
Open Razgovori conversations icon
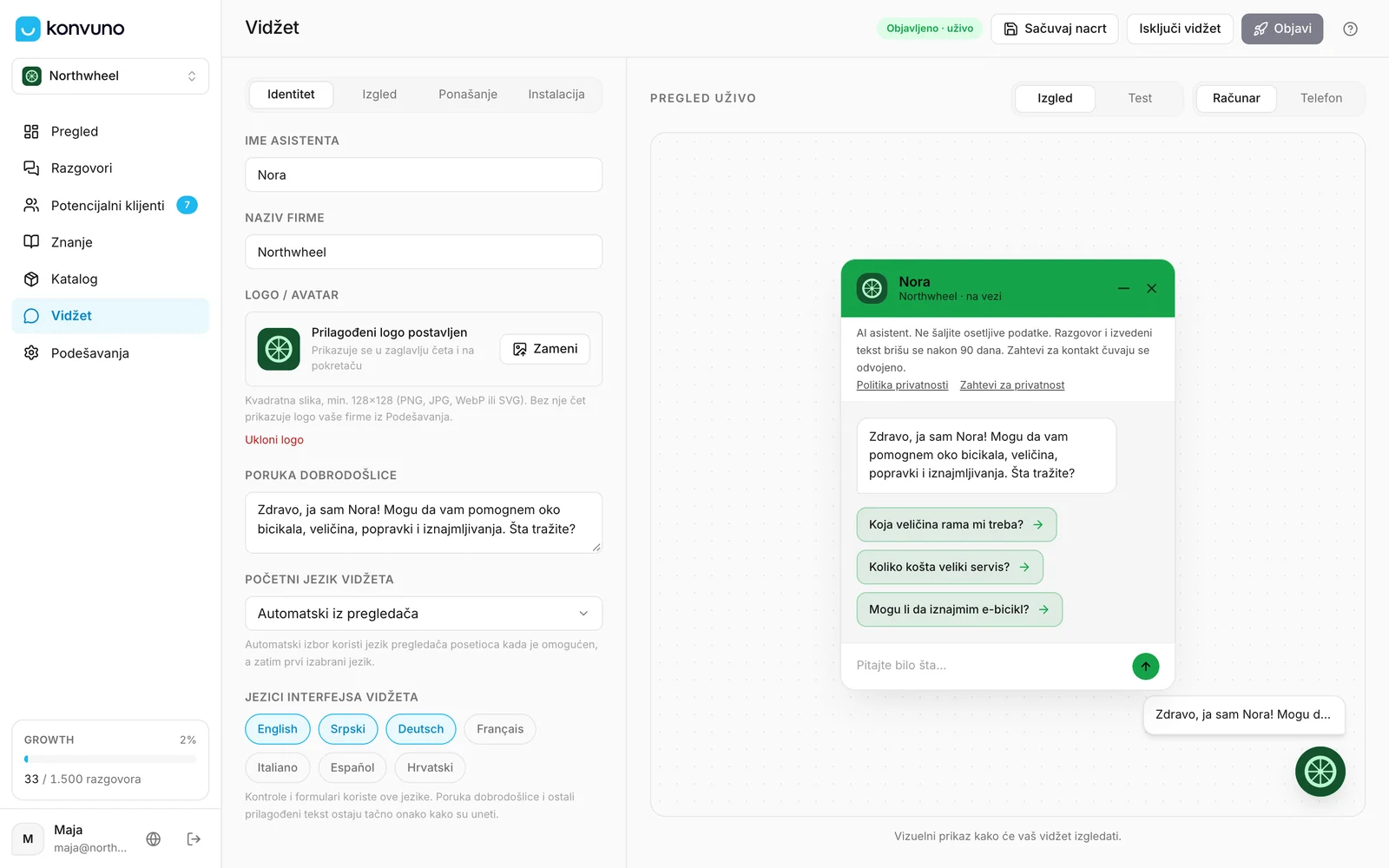pos(31,168)
